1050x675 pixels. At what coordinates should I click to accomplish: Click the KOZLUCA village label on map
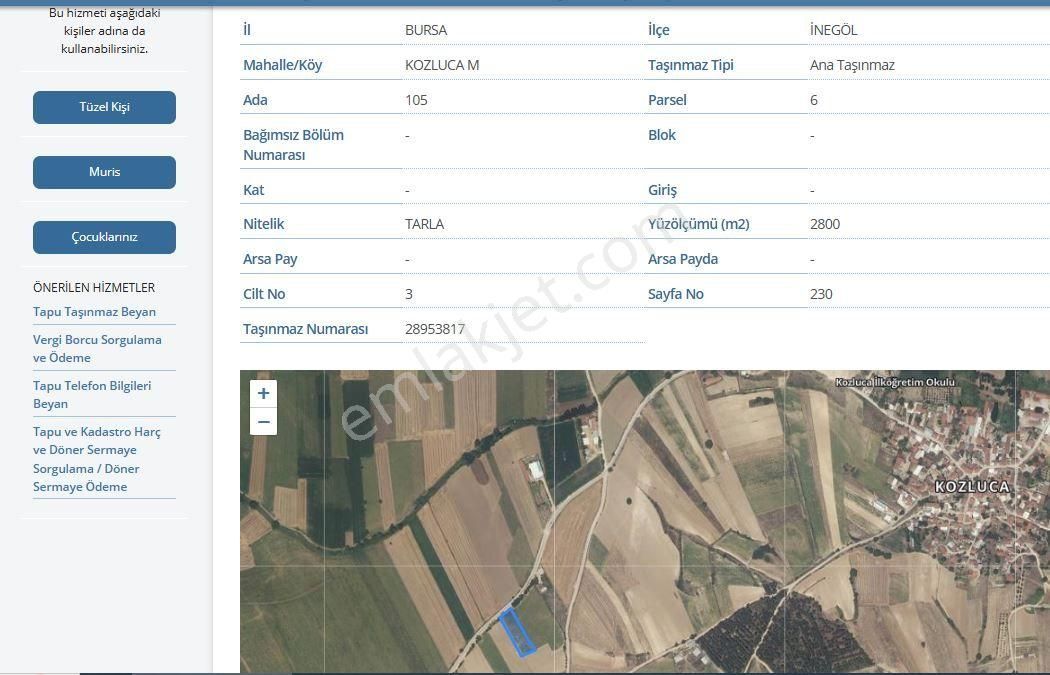tap(972, 487)
